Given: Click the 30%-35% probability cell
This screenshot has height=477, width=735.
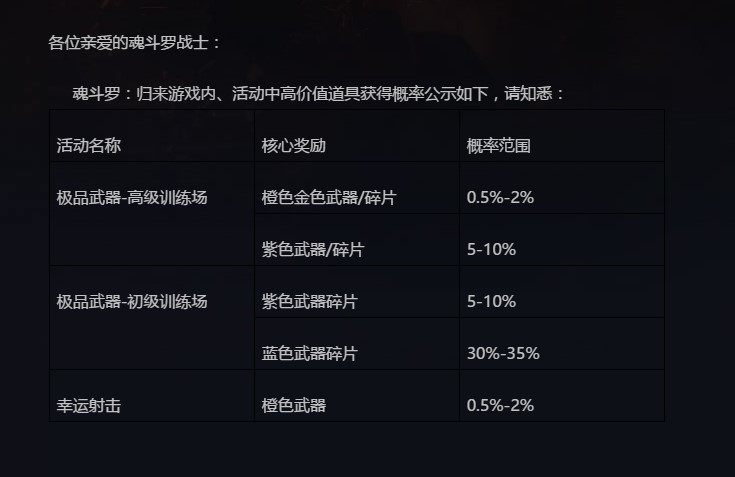Looking at the screenshot, I should [x=503, y=354].
